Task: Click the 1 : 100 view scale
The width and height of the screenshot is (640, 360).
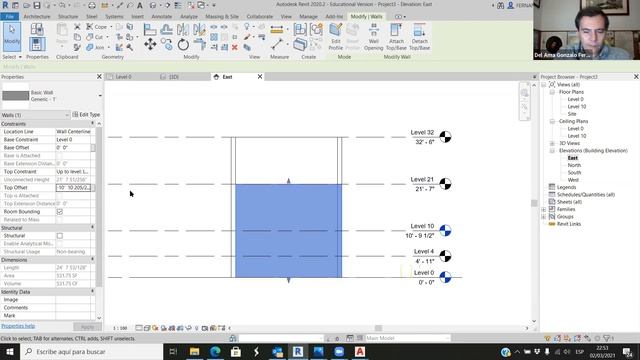Action: point(120,328)
